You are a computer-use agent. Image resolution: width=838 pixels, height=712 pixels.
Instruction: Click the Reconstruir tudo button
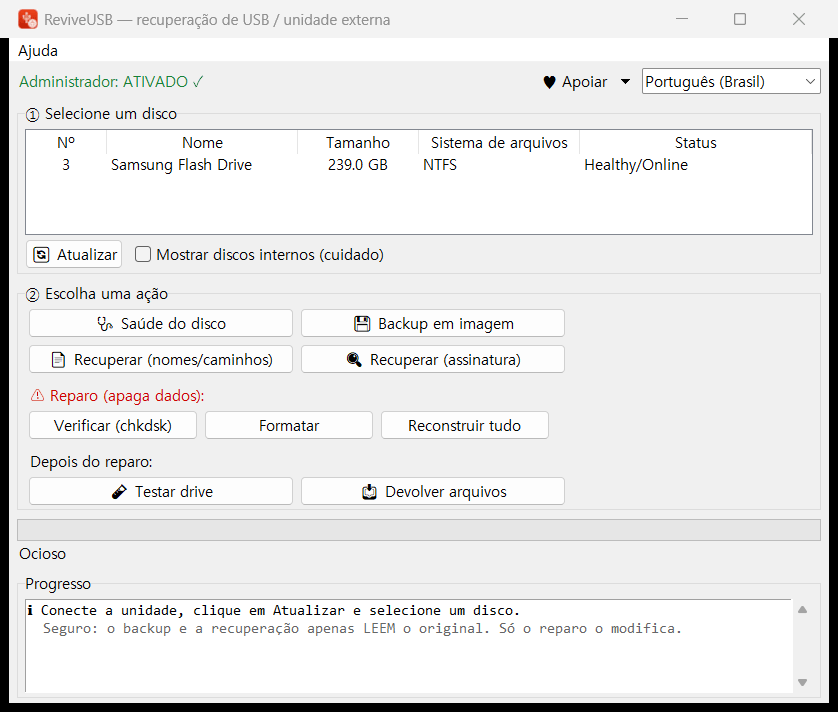coord(464,425)
